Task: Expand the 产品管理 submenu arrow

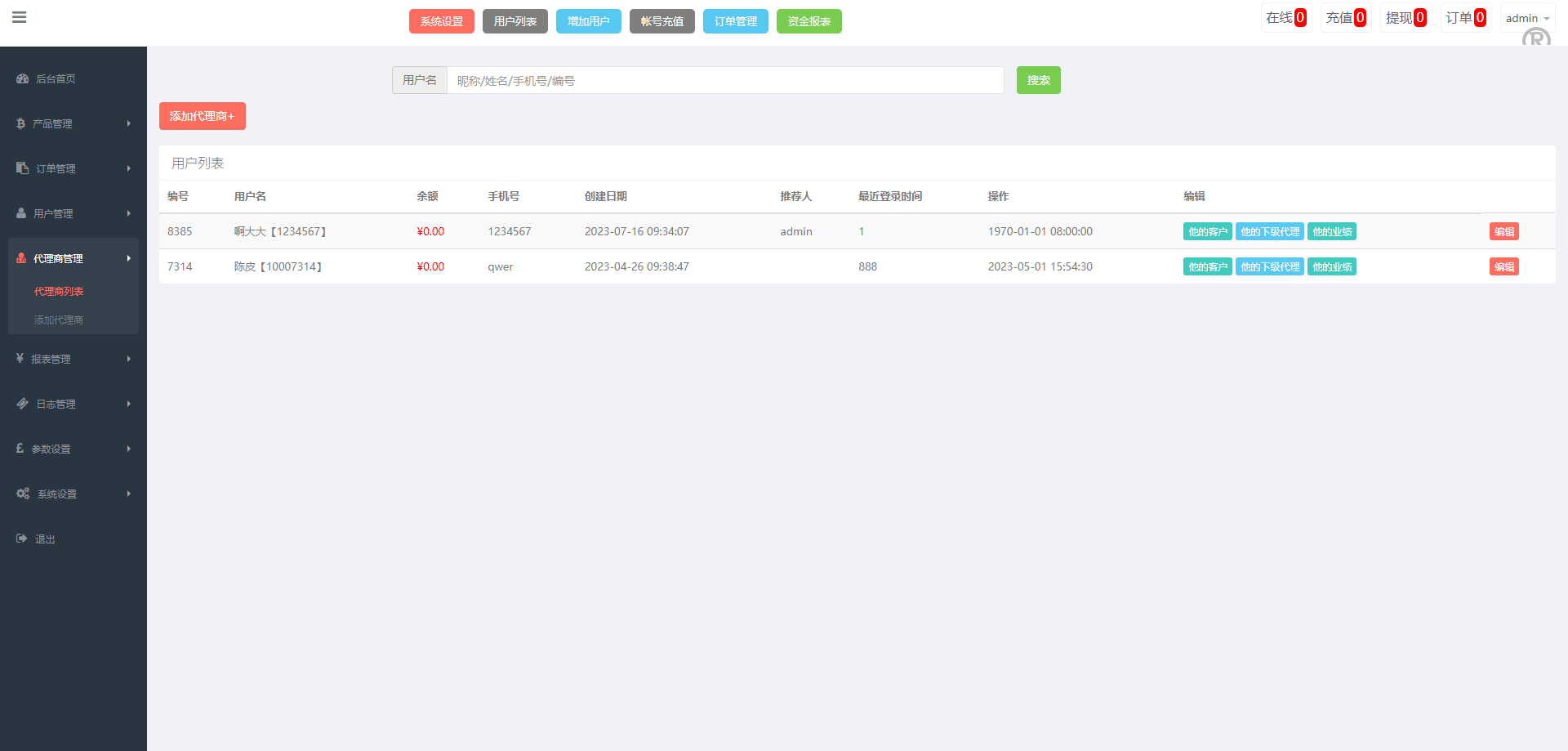Action: [128, 123]
